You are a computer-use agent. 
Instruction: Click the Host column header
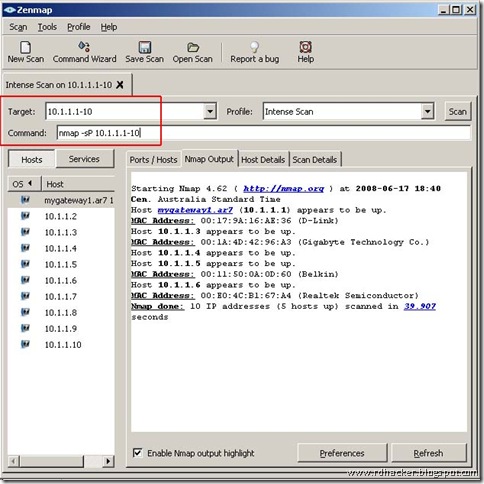(78, 184)
